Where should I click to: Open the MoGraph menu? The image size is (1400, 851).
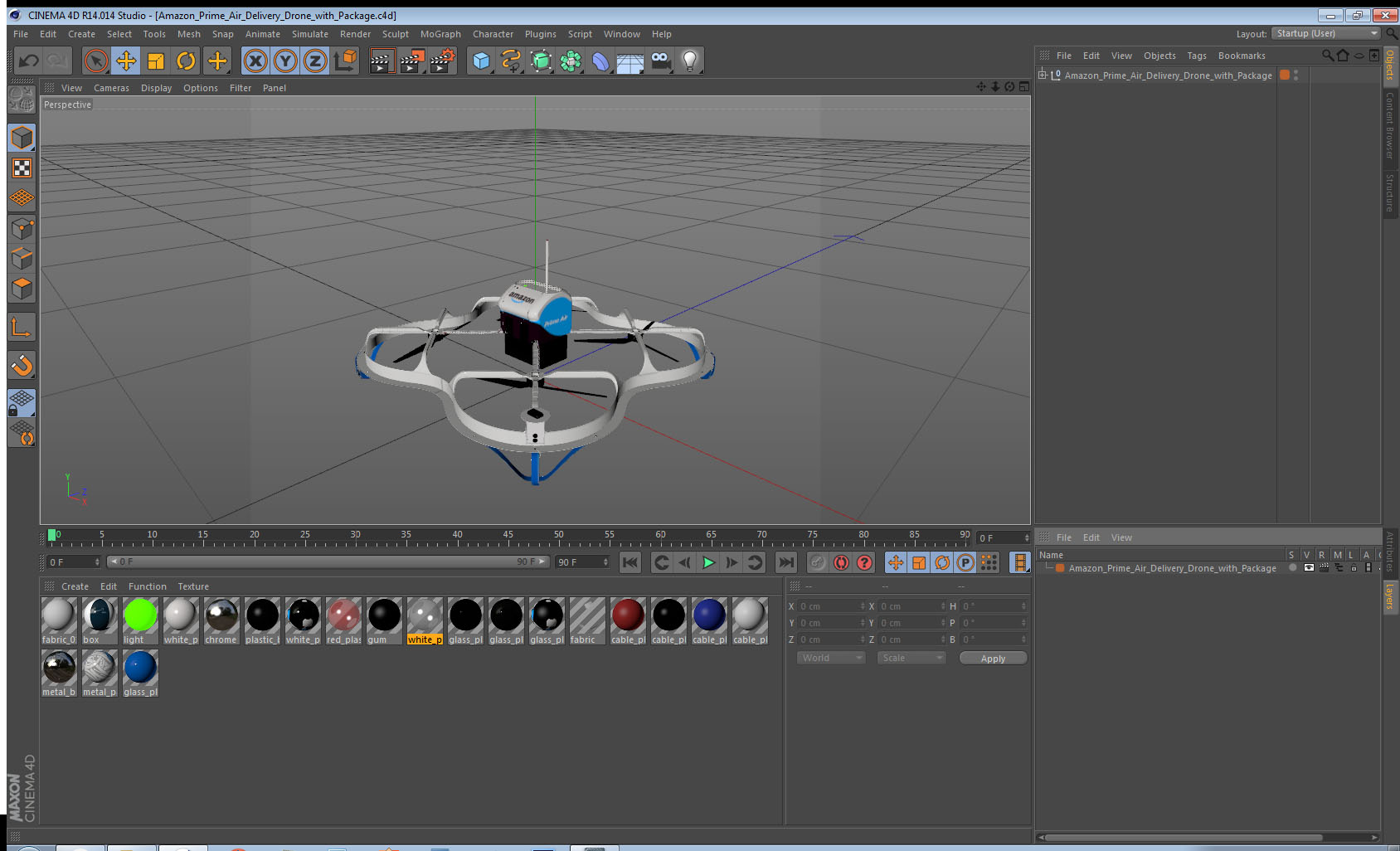tap(440, 34)
